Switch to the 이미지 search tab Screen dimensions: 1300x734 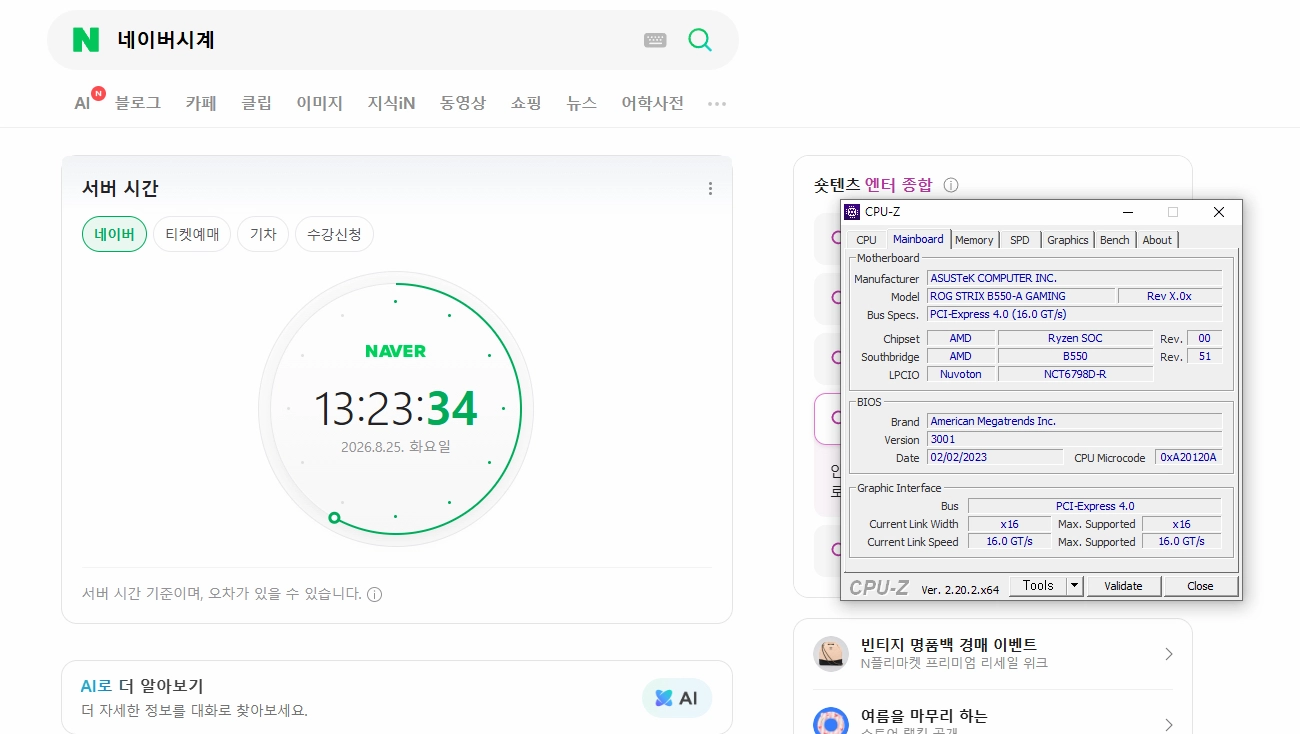click(x=320, y=103)
